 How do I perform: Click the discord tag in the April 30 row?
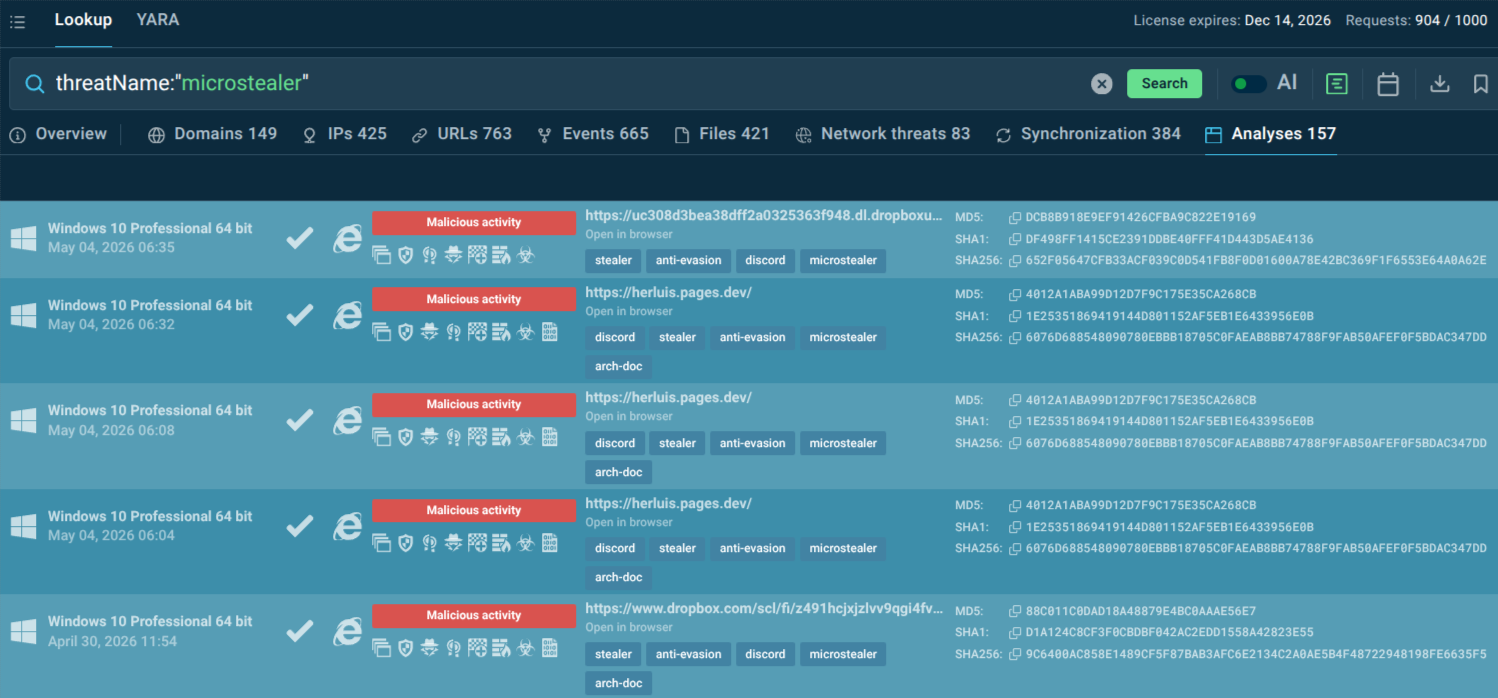(765, 654)
